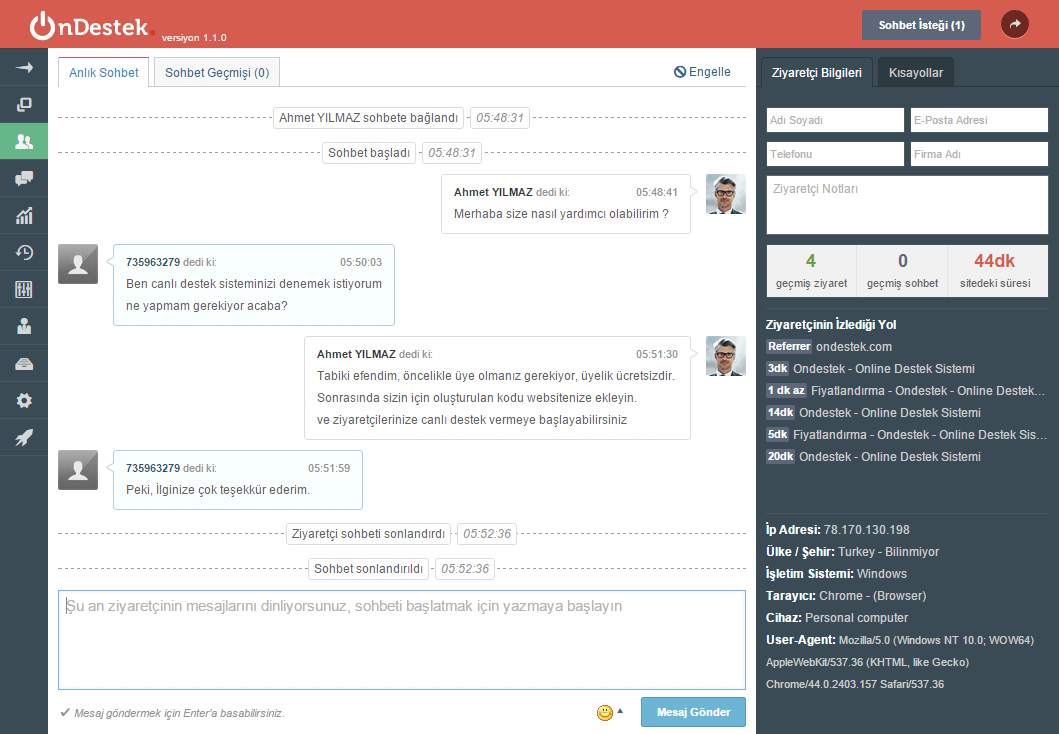Image resolution: width=1059 pixels, height=734 pixels.
Task: Open the emoji picker smiley
Action: tap(605, 712)
